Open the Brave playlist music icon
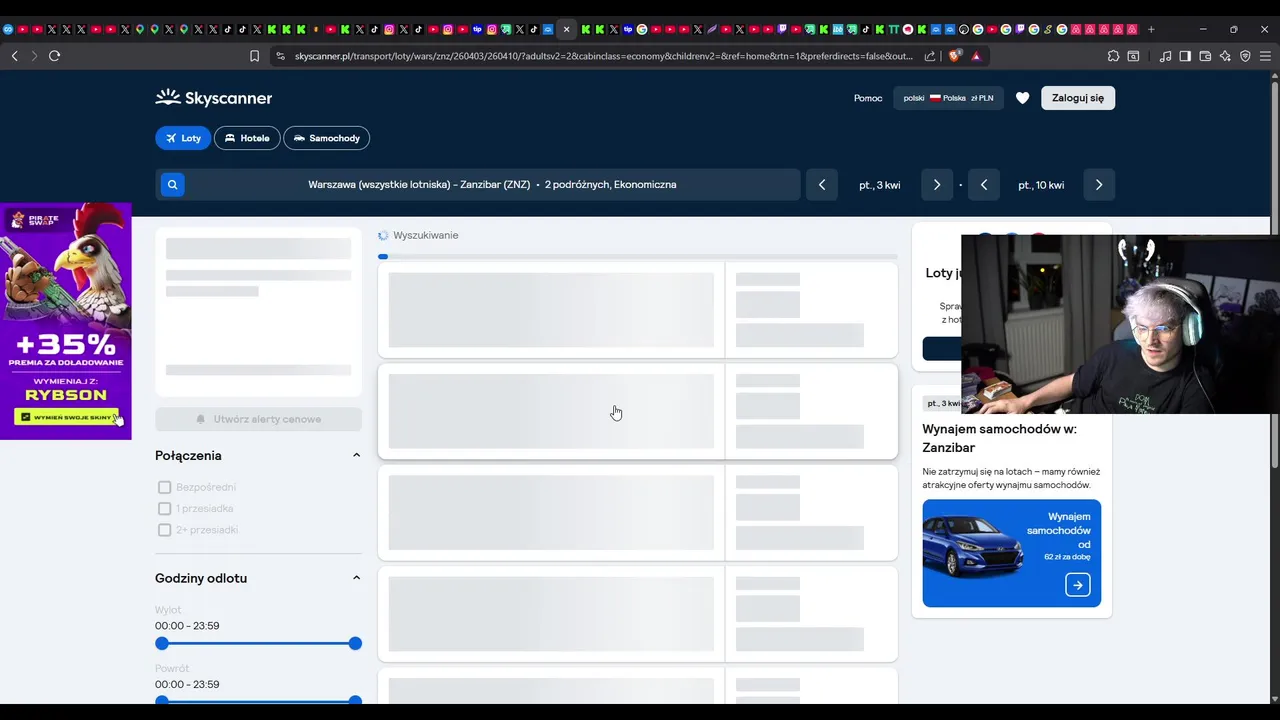The image size is (1280, 720). click(x=1165, y=56)
